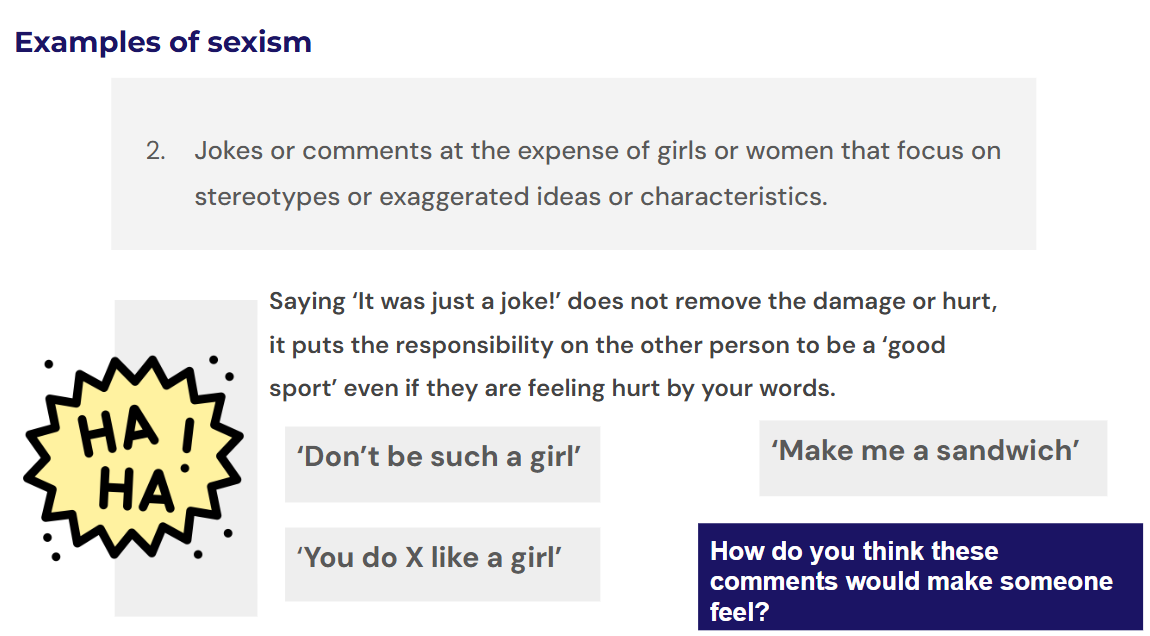Click the 'Don't be such a girl' box
The image size is (1150, 636).
pyautogui.click(x=442, y=458)
